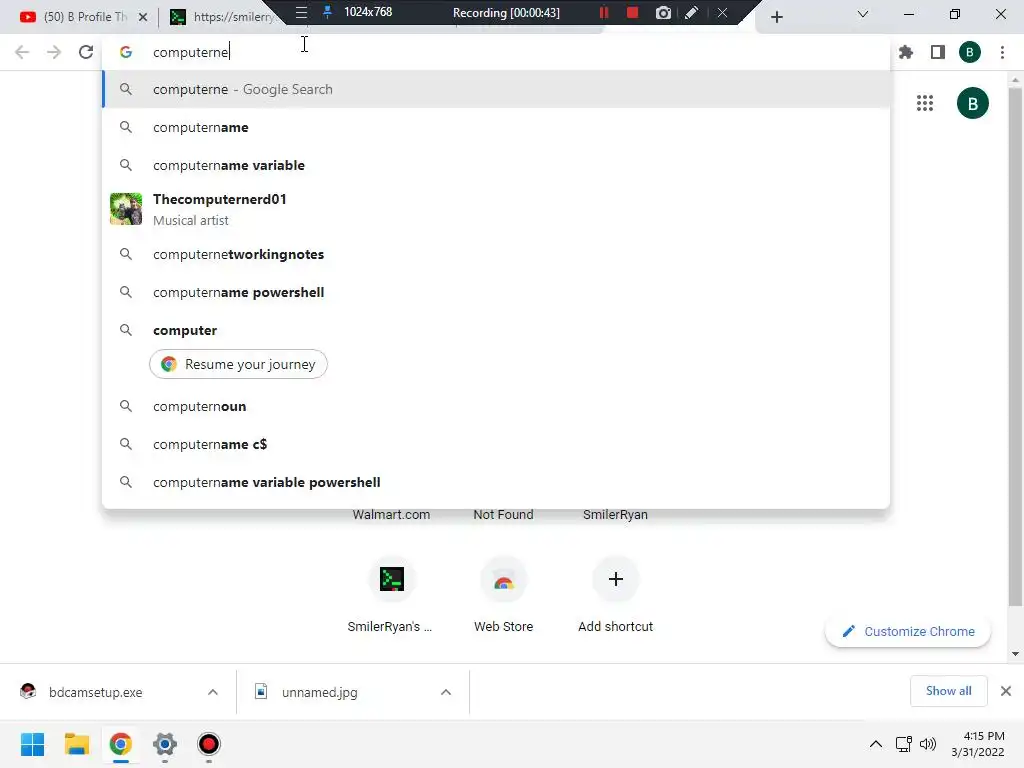
Task: Click the pin icon in recorder bar
Action: click(x=327, y=12)
